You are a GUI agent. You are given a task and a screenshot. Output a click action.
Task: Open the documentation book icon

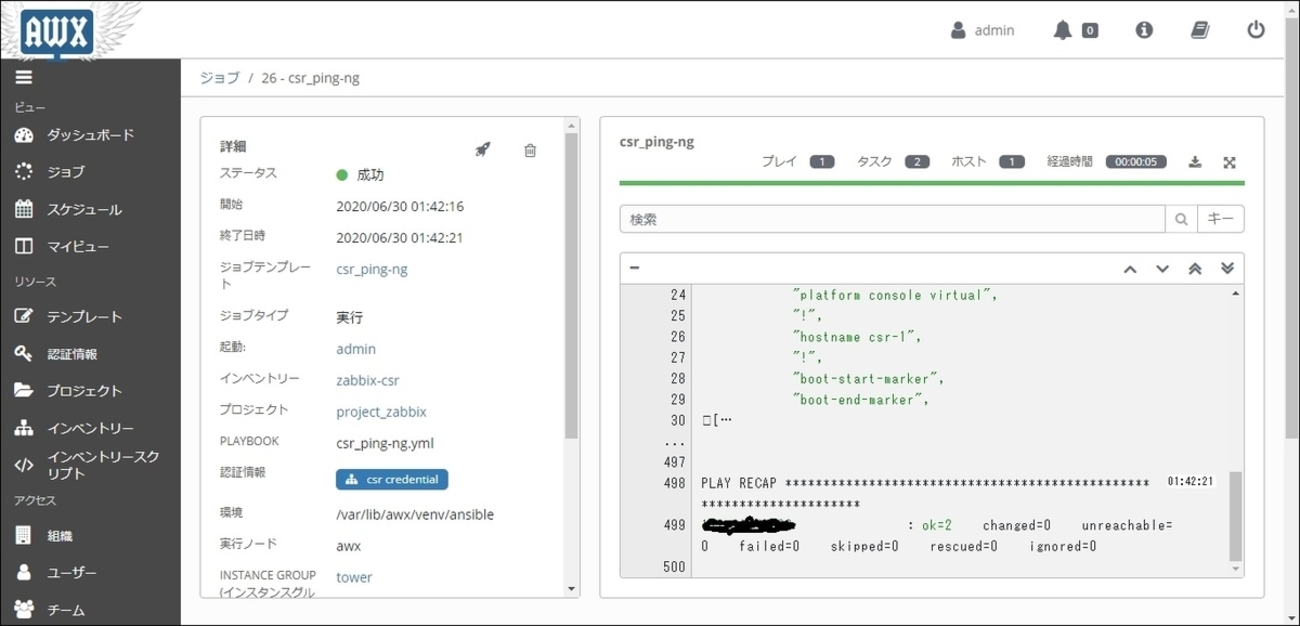coord(1200,30)
